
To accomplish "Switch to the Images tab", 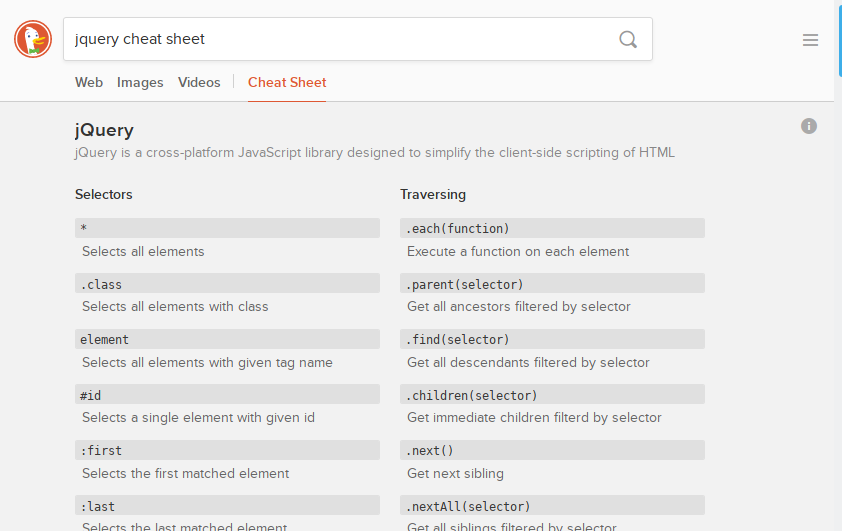I will (x=140, y=82).
